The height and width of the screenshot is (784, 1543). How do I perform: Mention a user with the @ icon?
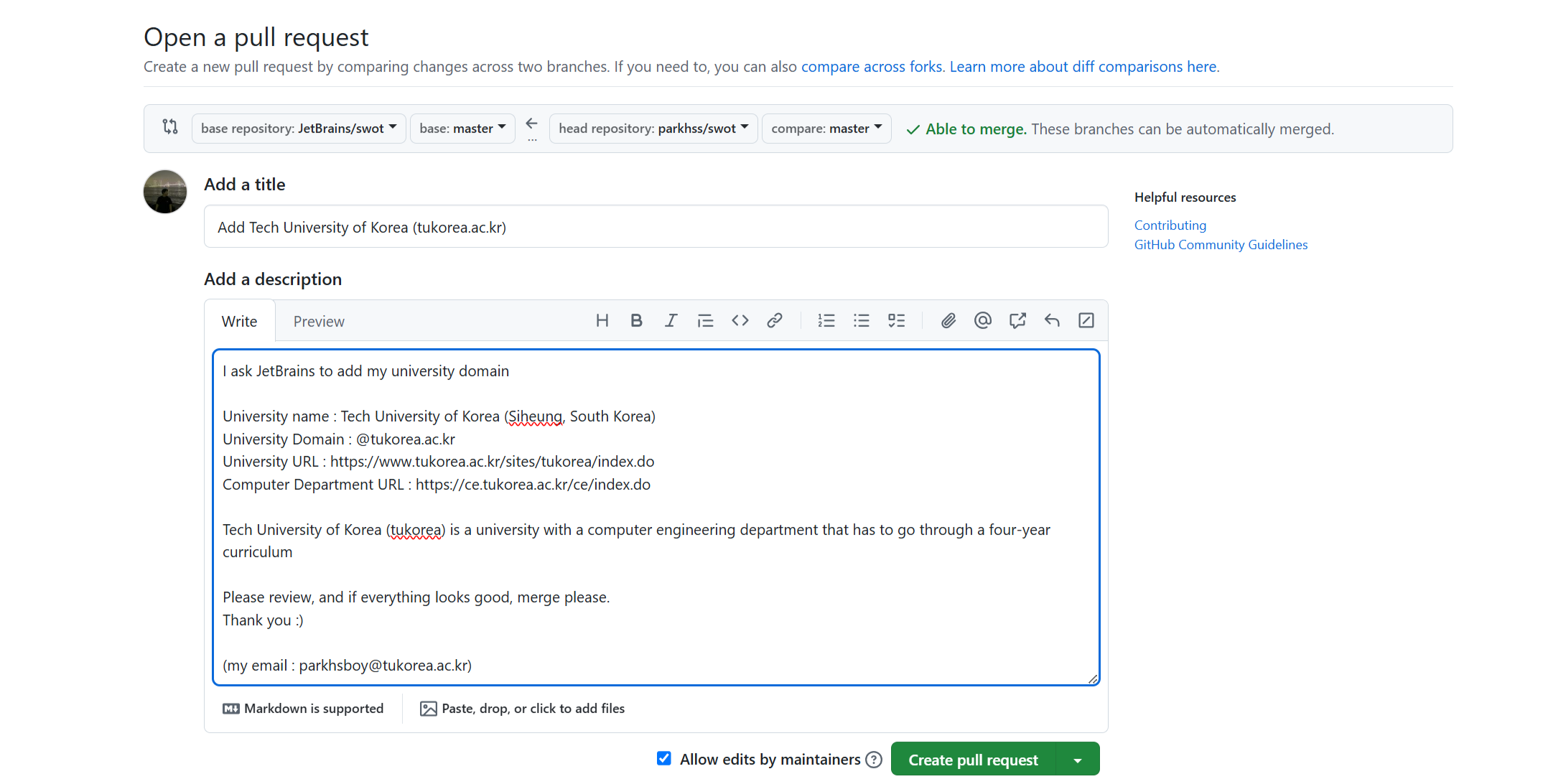[982, 320]
